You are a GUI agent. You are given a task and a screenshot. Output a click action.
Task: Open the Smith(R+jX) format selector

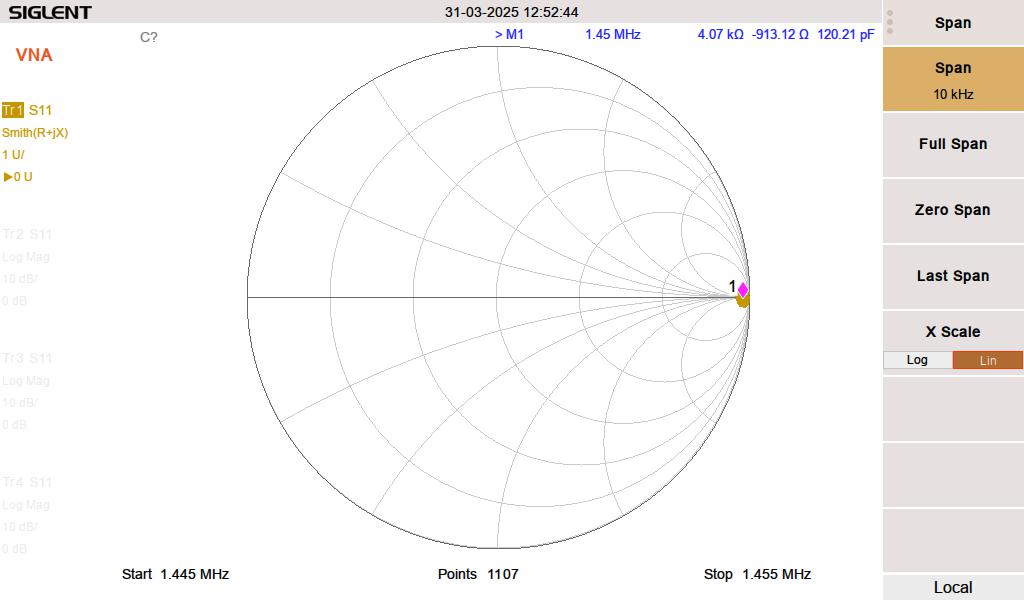[x=35, y=132]
